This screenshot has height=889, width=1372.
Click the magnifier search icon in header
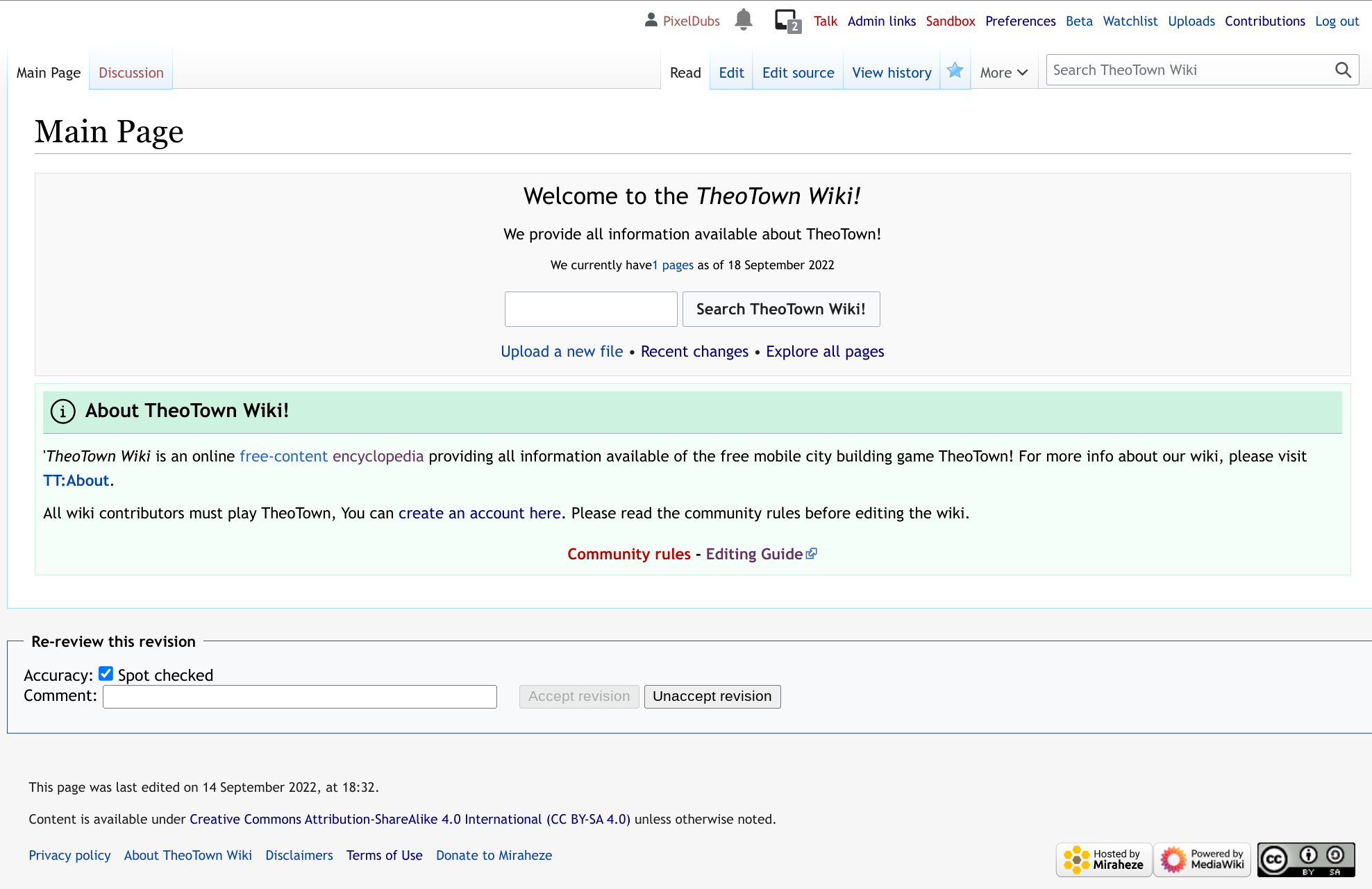coord(1343,70)
